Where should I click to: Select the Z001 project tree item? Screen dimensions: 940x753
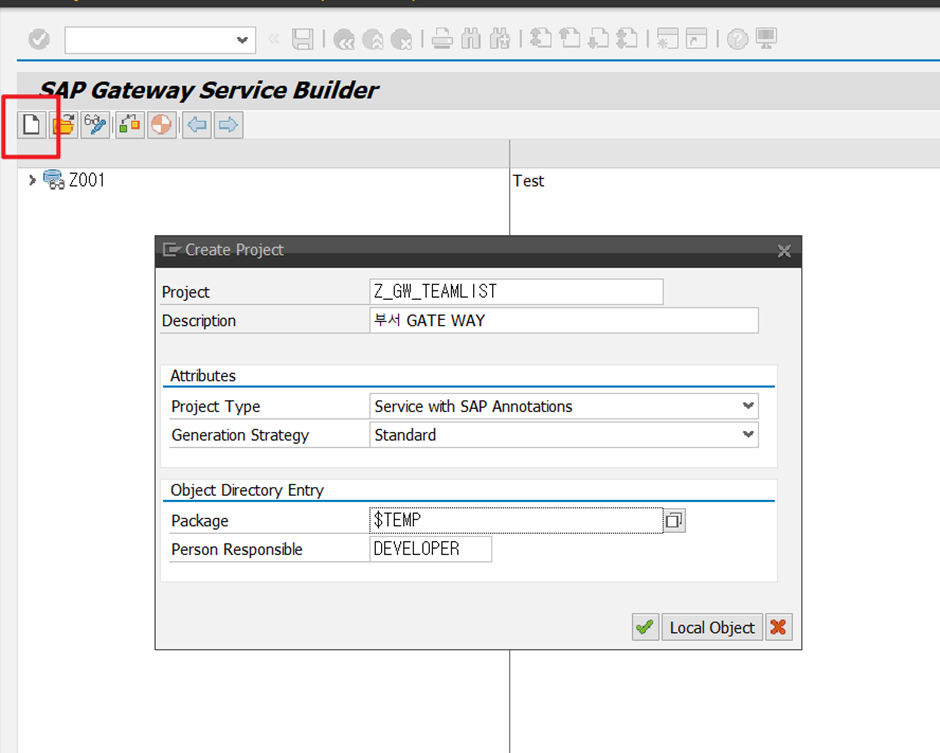[x=87, y=180]
